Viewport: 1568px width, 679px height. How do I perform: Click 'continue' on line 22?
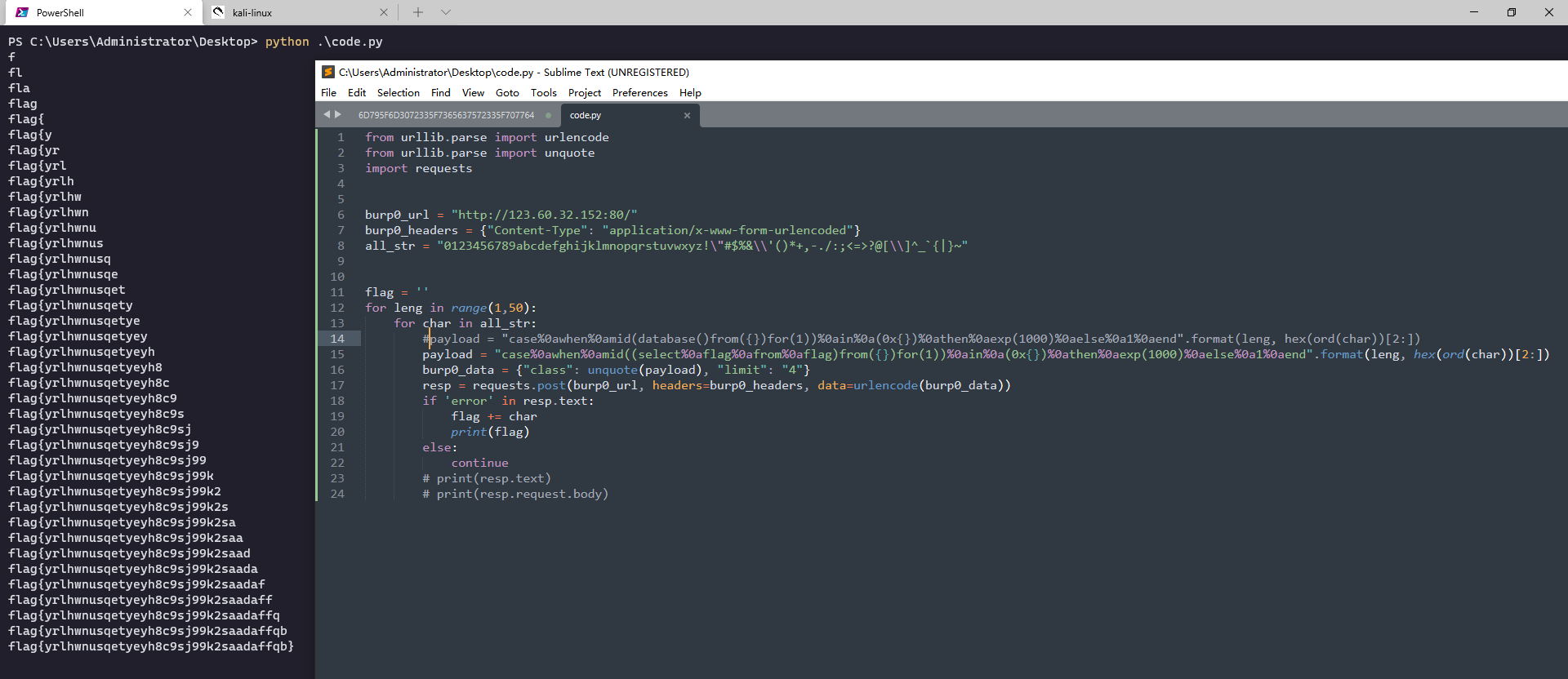[x=479, y=463]
